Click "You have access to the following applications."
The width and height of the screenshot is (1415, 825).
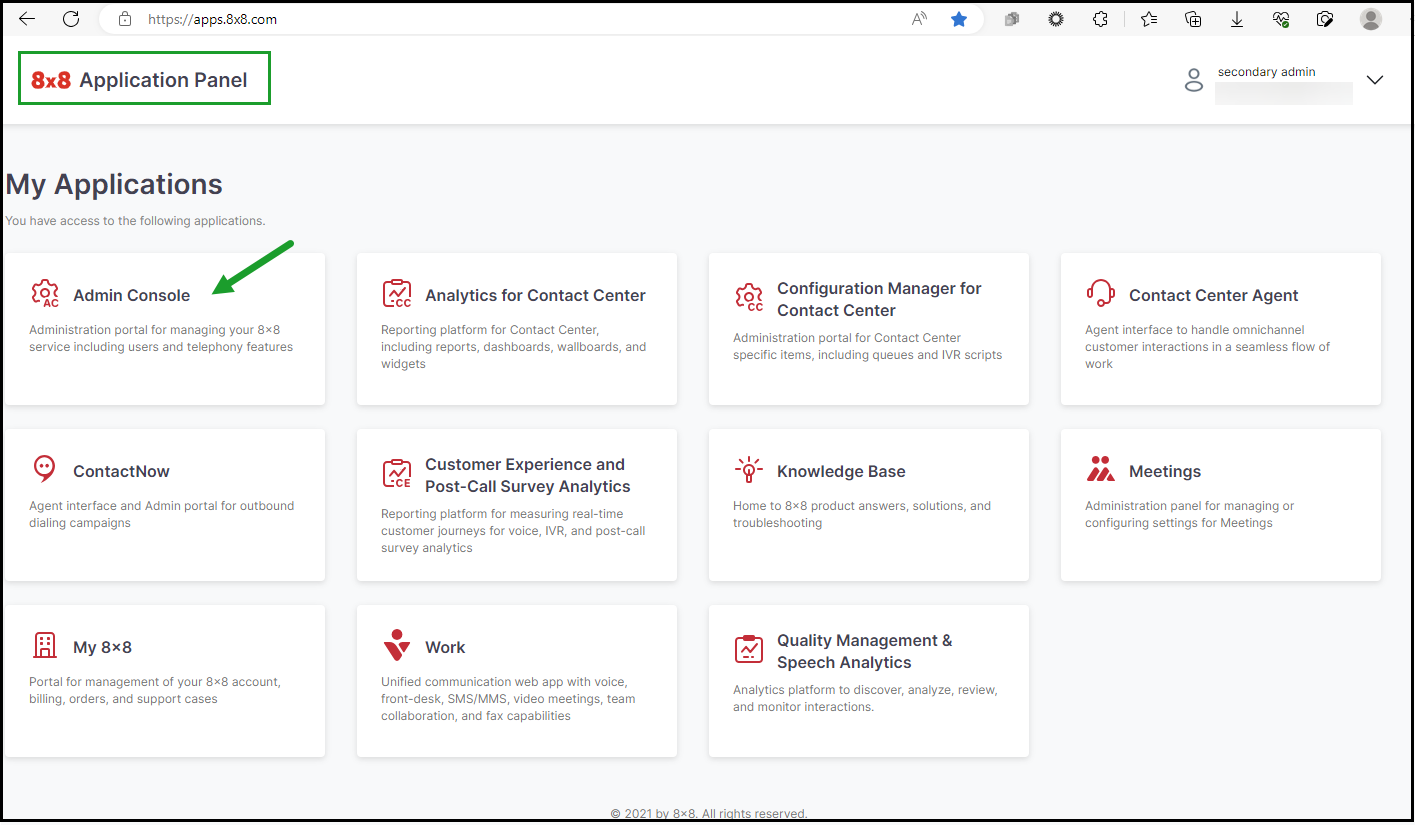[x=136, y=221]
